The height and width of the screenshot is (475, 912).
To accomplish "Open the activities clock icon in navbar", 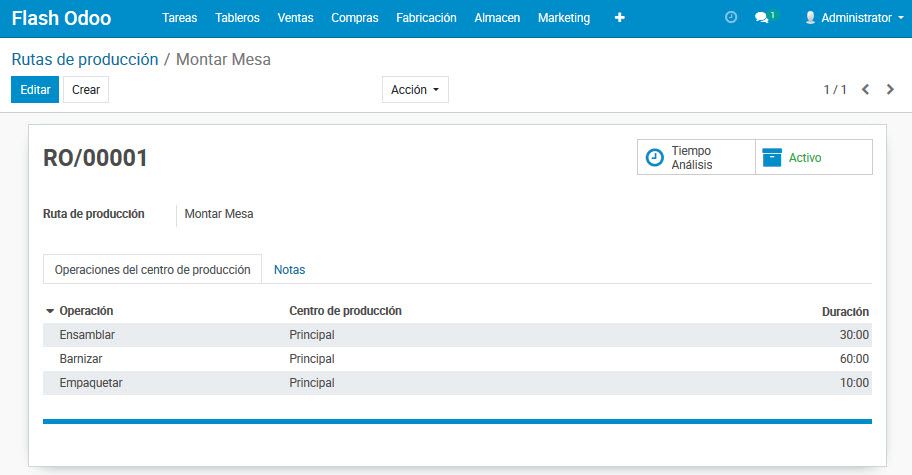I will 731,18.
